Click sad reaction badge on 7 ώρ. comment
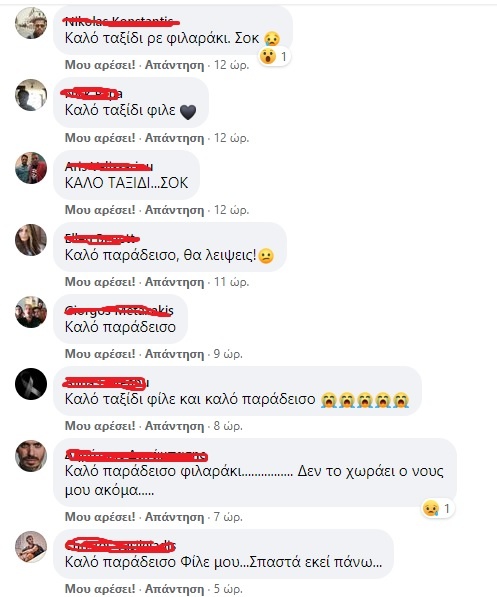The width and height of the screenshot is (497, 597). point(437,508)
